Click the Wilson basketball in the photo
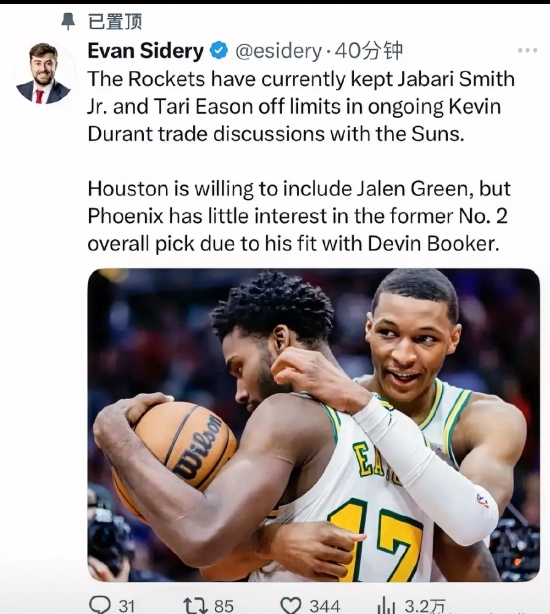Image resolution: width=550 pixels, height=614 pixels. pos(176,454)
